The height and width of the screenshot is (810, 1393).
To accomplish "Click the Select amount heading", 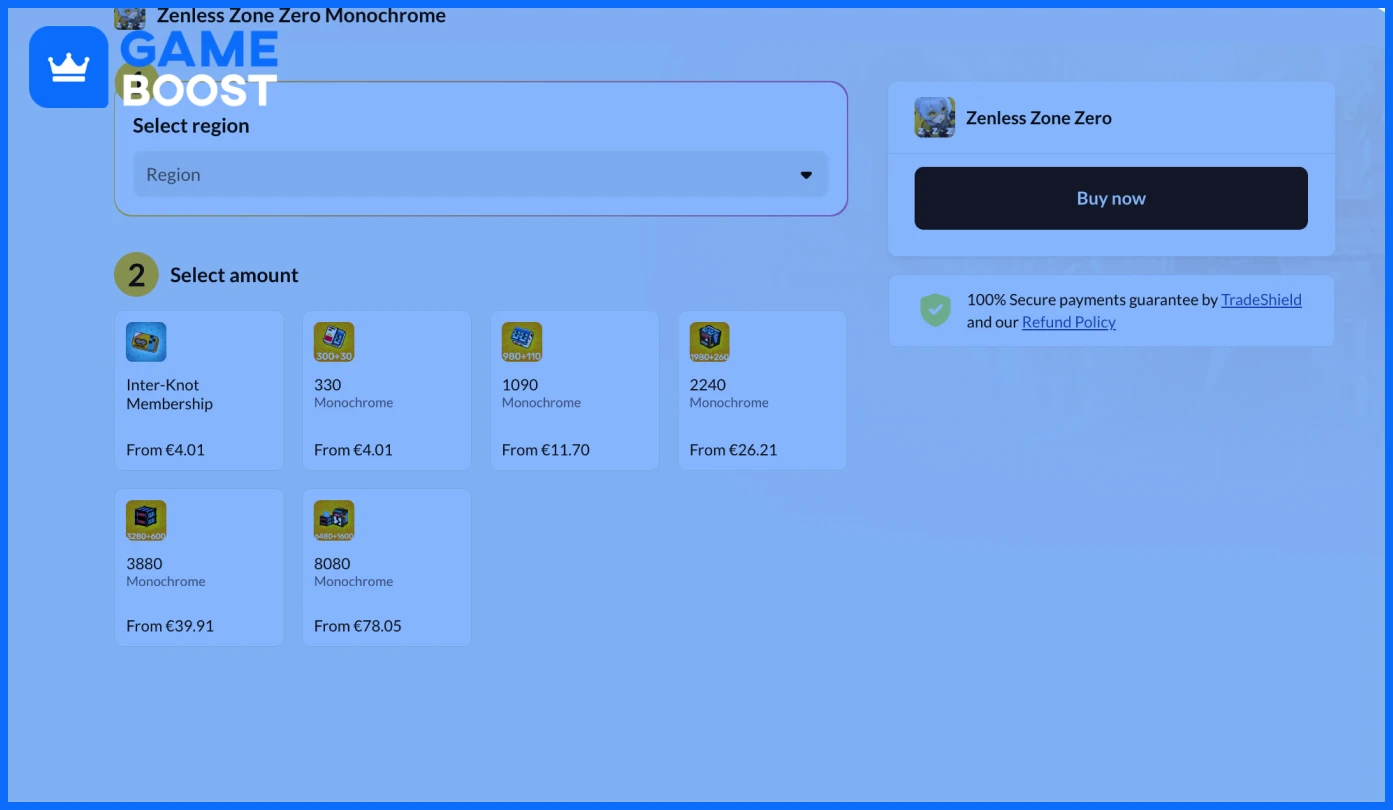I will pos(234,275).
